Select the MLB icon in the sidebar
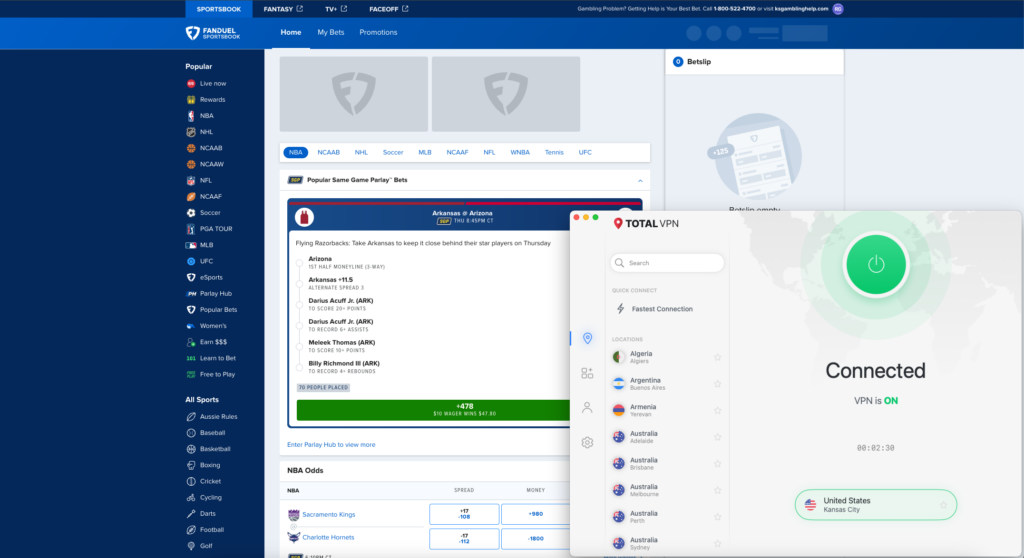Image resolution: width=1024 pixels, height=558 pixels. [x=191, y=245]
